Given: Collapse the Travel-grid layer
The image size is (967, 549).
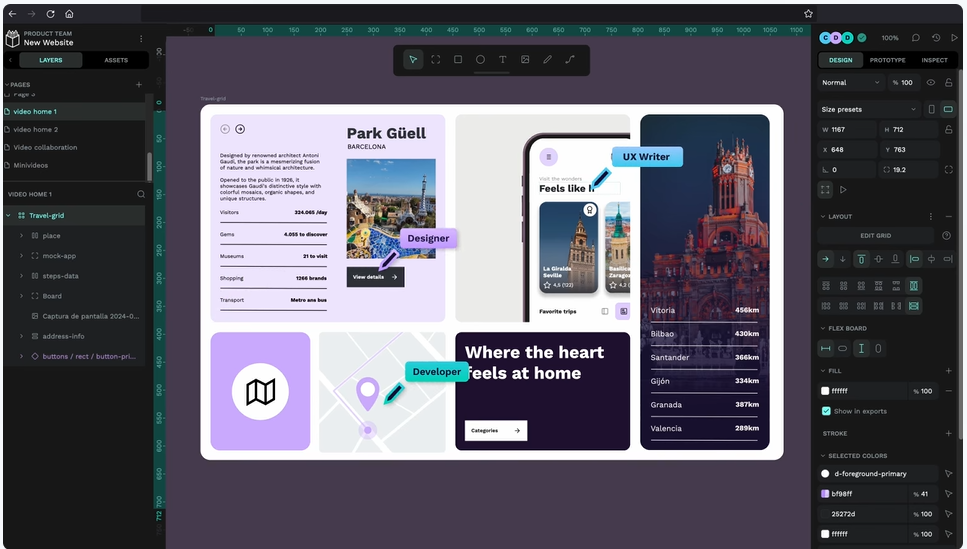Looking at the screenshot, I should pos(9,215).
